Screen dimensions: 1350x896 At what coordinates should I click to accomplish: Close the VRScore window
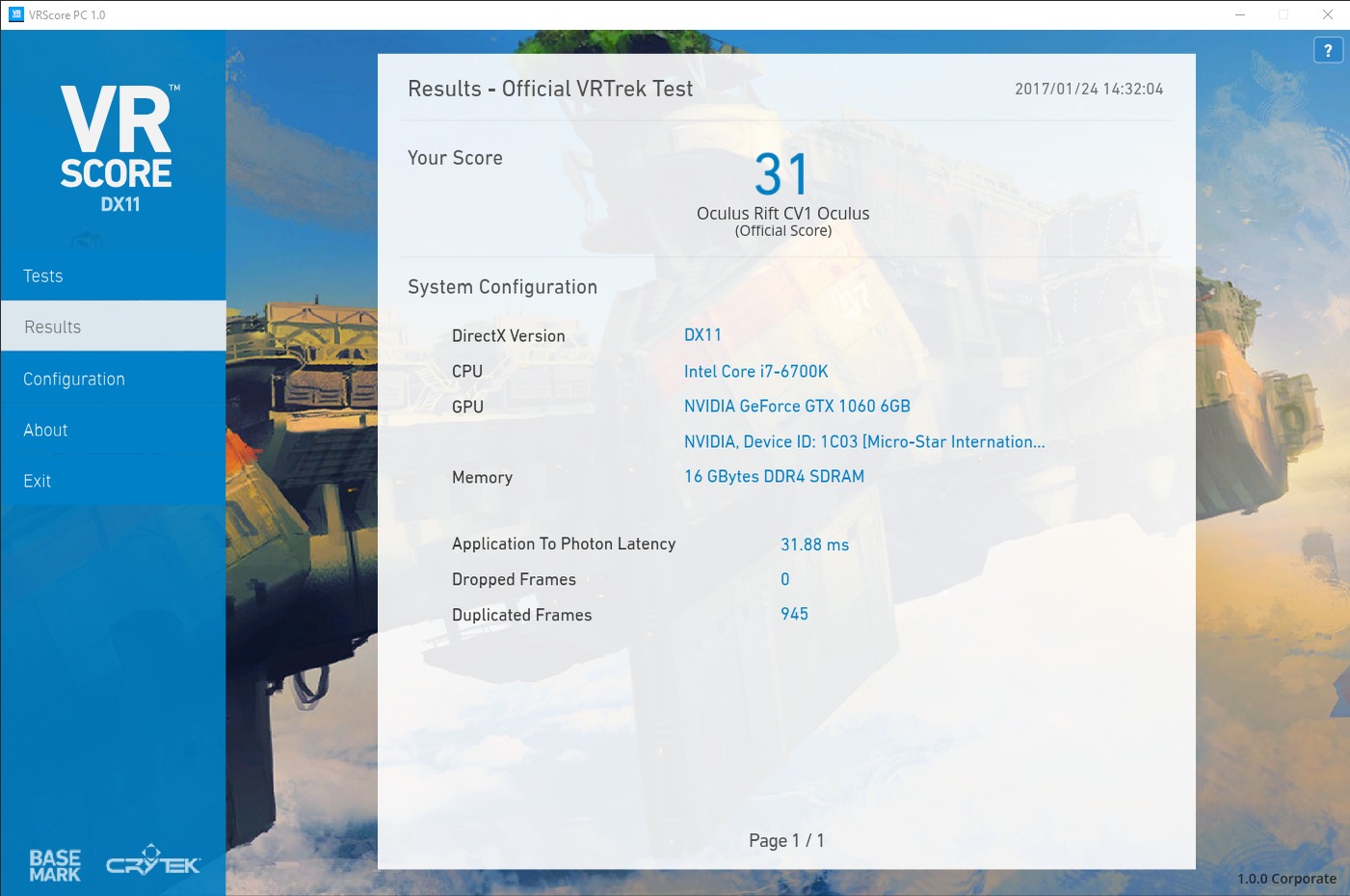click(x=1327, y=14)
